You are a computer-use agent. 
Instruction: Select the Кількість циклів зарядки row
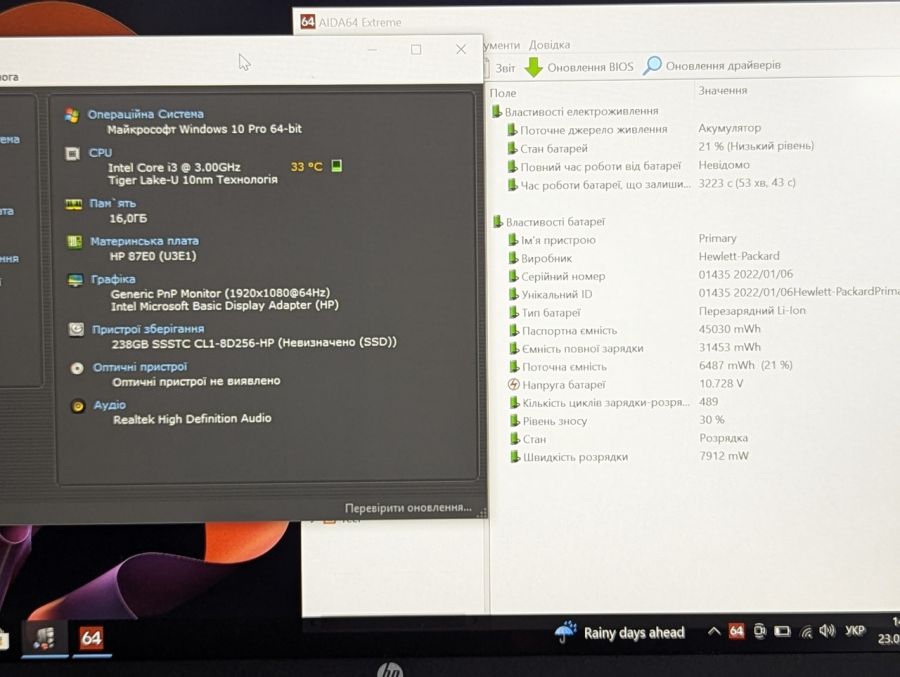[614, 402]
